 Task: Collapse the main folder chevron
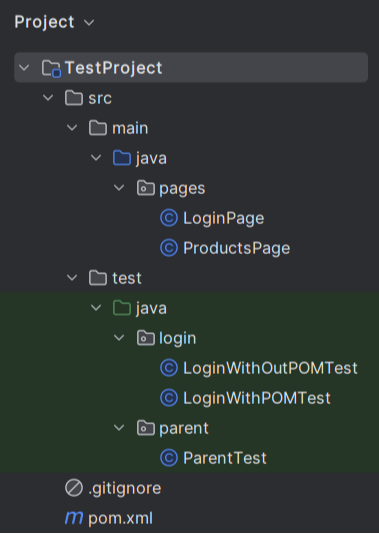pos(72,128)
